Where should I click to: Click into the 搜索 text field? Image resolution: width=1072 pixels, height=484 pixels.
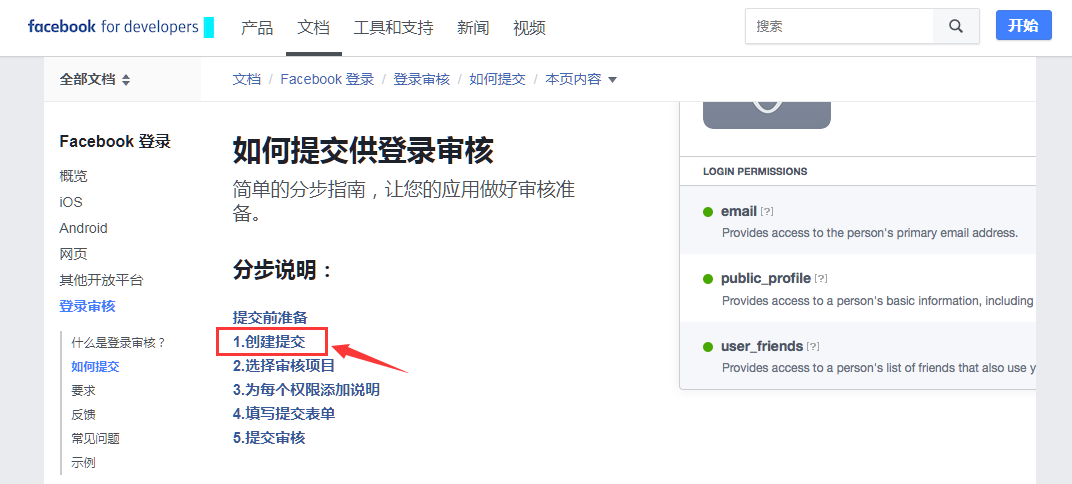(838, 26)
